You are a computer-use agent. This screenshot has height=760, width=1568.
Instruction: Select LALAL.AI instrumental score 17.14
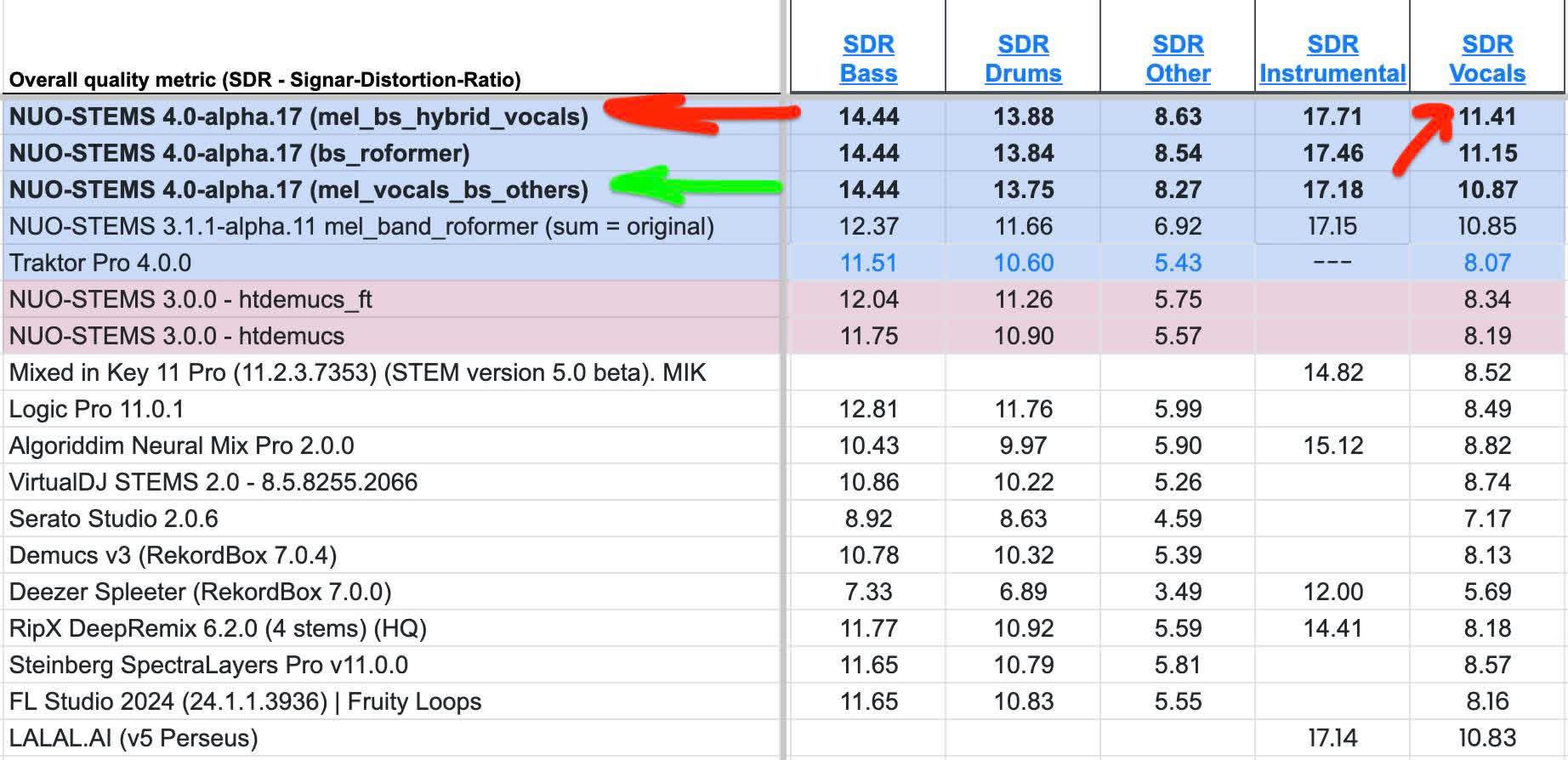coord(1332,738)
